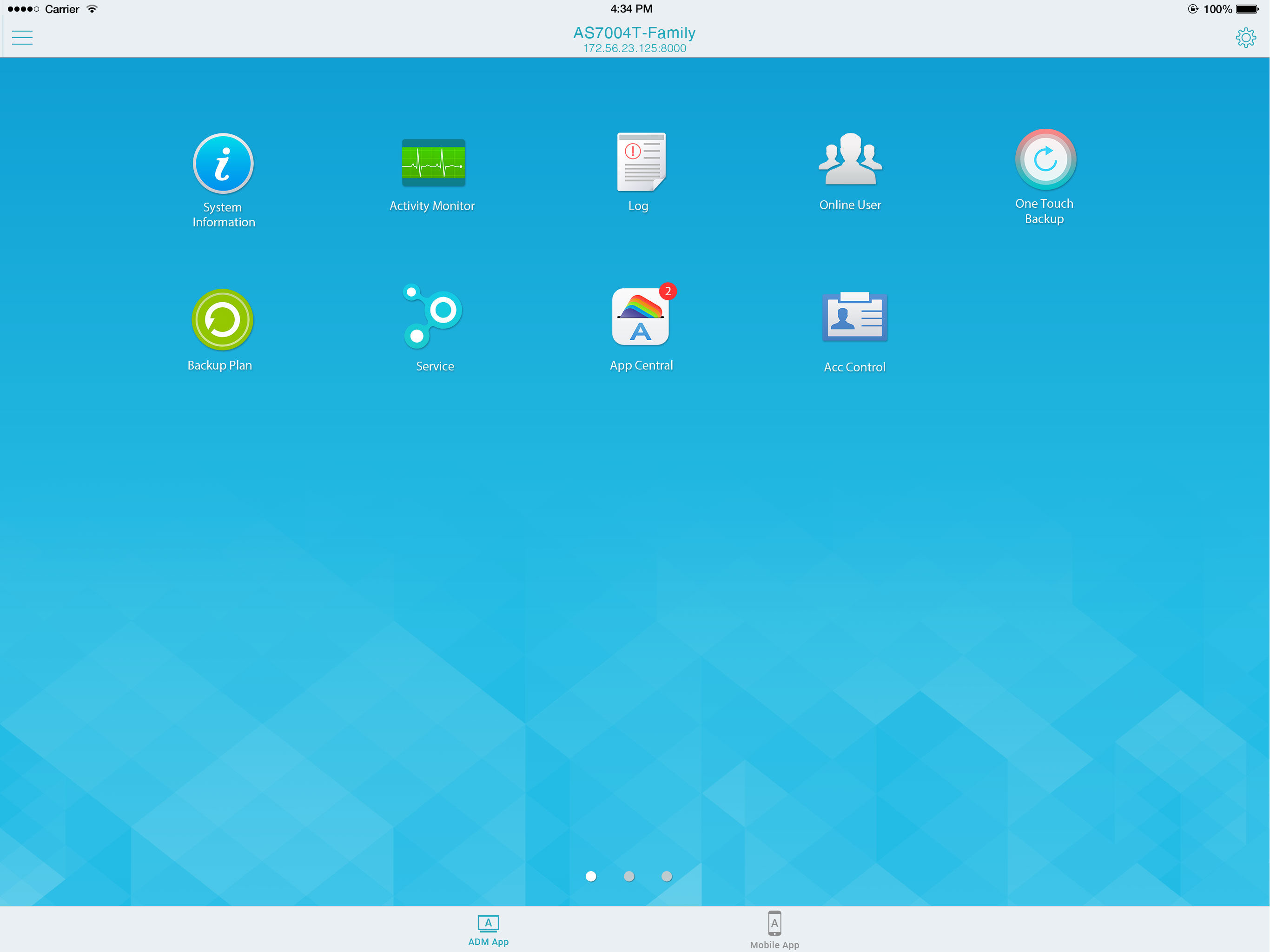Jump to second page dot

(628, 876)
